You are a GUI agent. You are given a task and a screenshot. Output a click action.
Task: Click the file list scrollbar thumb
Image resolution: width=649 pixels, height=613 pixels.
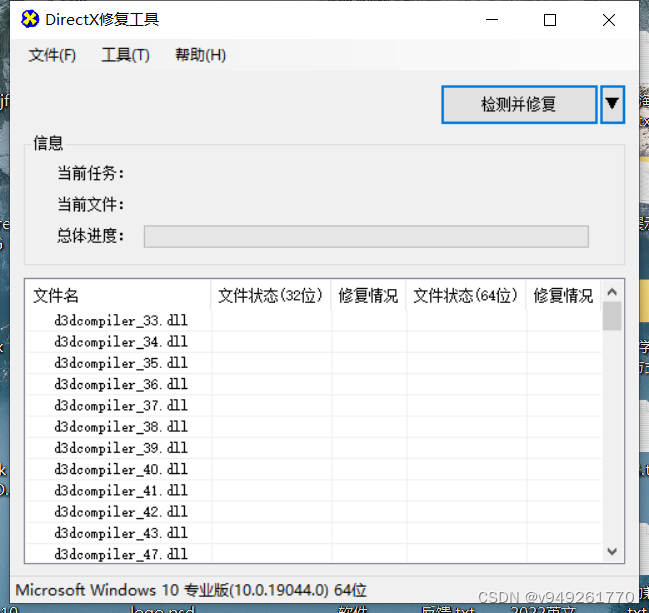(612, 316)
